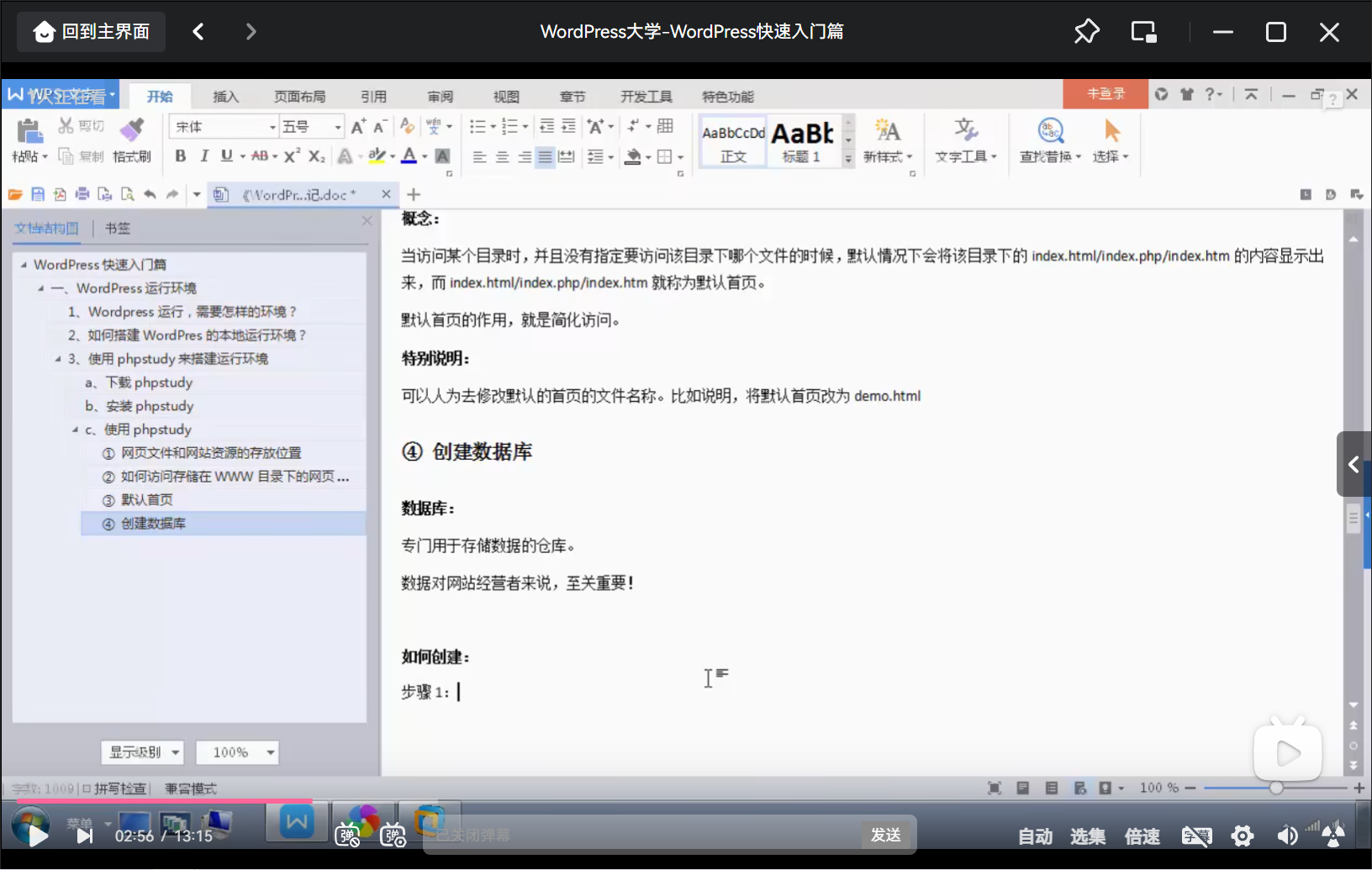This screenshot has height=870, width=1372.
Task: Switch to picture-in-picture mini window
Action: 1143,32
